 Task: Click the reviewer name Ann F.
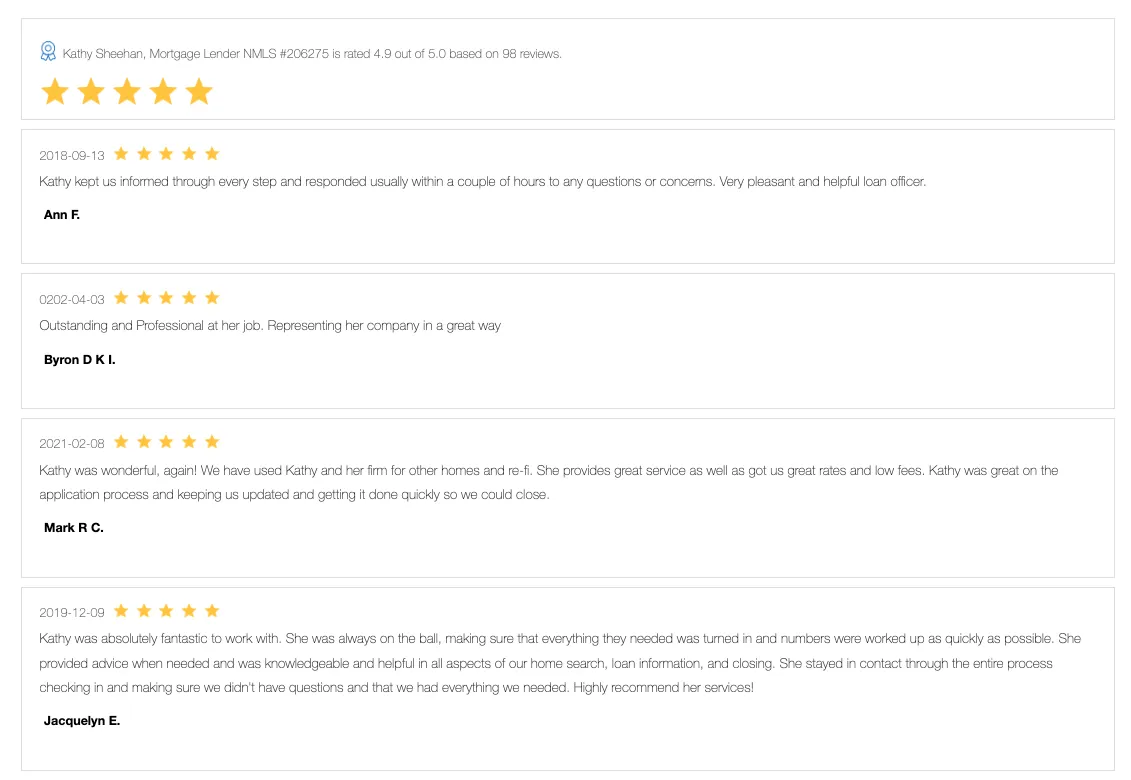click(x=62, y=215)
